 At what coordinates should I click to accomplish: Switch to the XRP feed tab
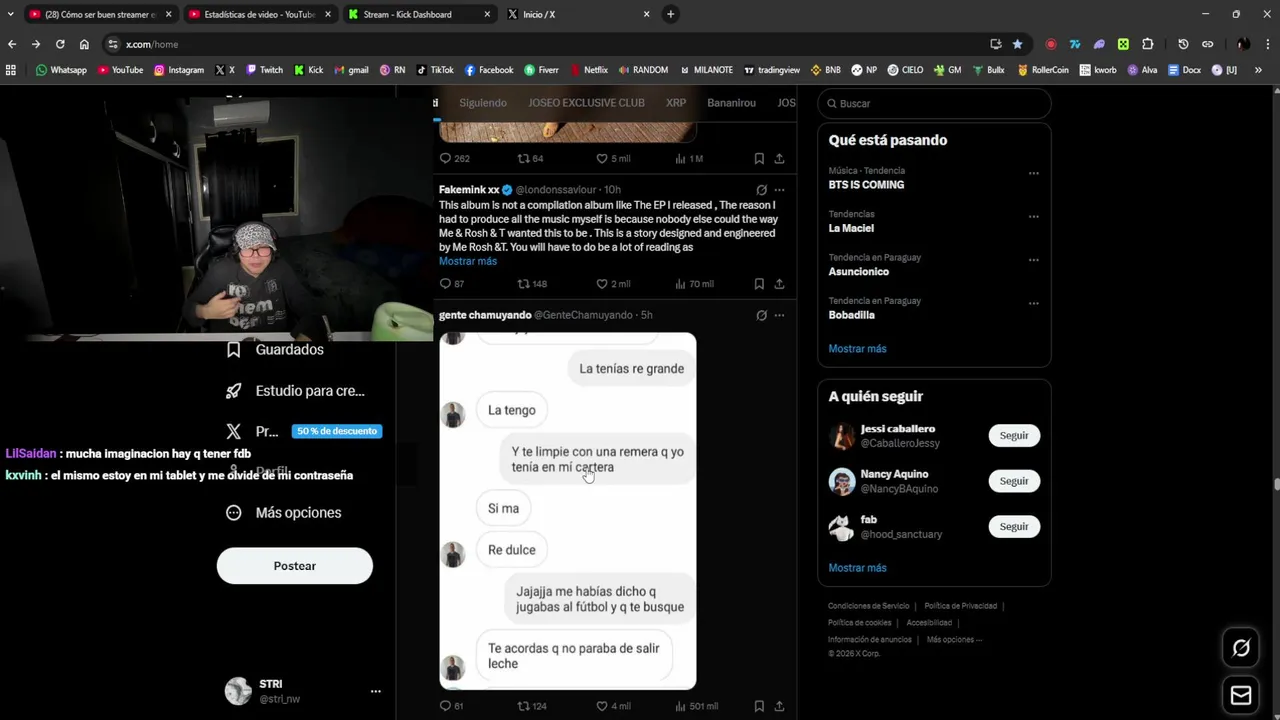[x=676, y=103]
